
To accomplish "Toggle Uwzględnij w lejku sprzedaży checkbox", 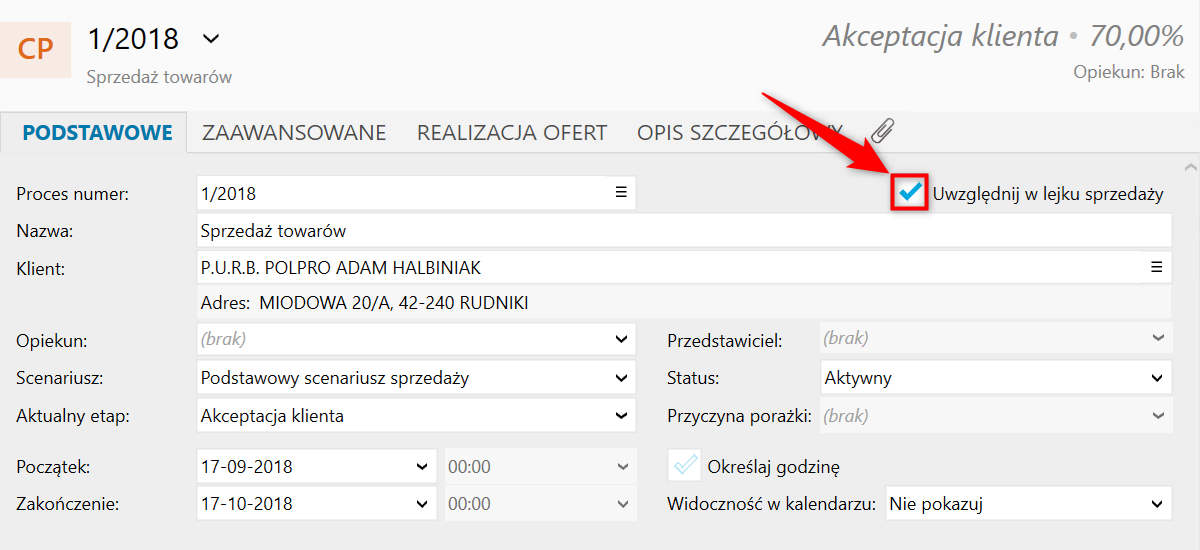I will click(910, 192).
